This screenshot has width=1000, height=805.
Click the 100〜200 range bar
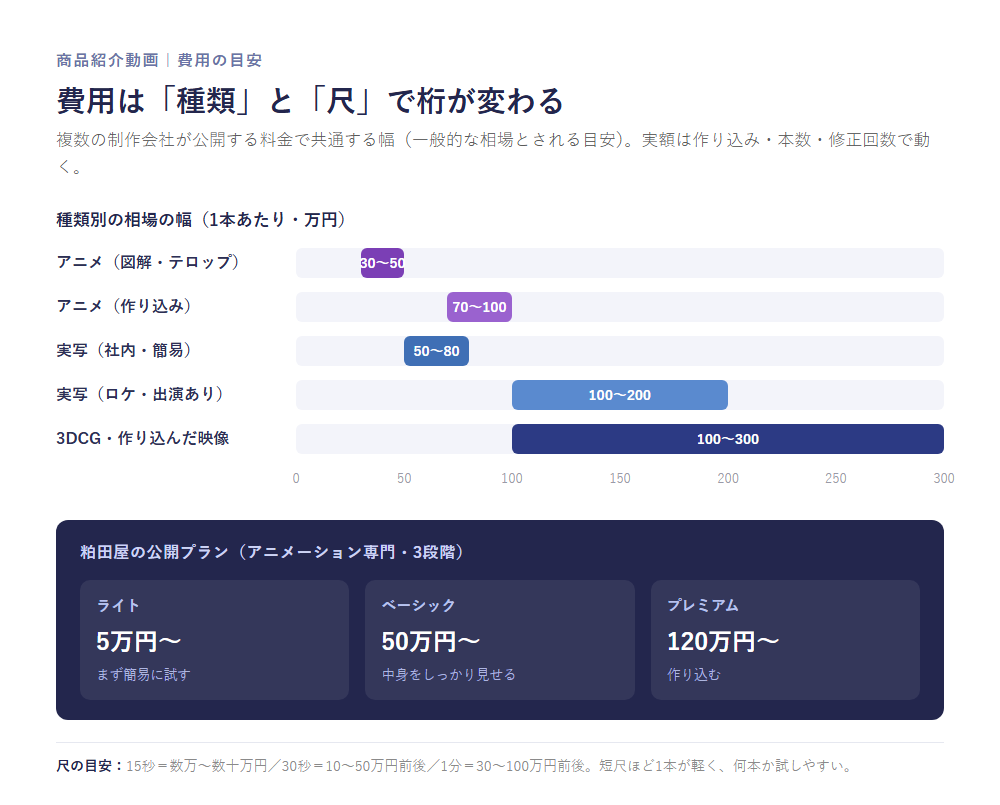[619, 395]
